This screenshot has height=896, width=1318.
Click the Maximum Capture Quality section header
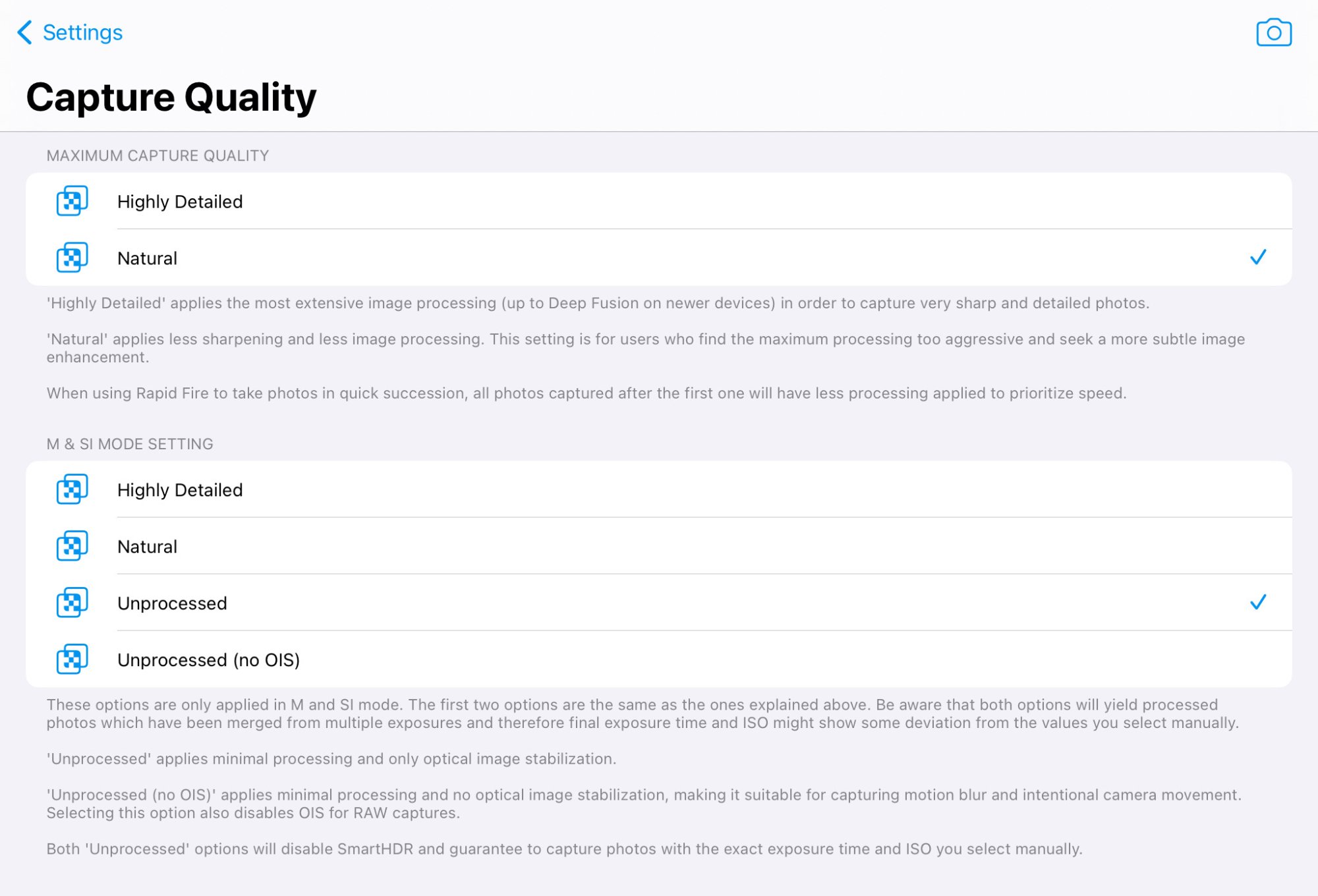pyautogui.click(x=158, y=155)
